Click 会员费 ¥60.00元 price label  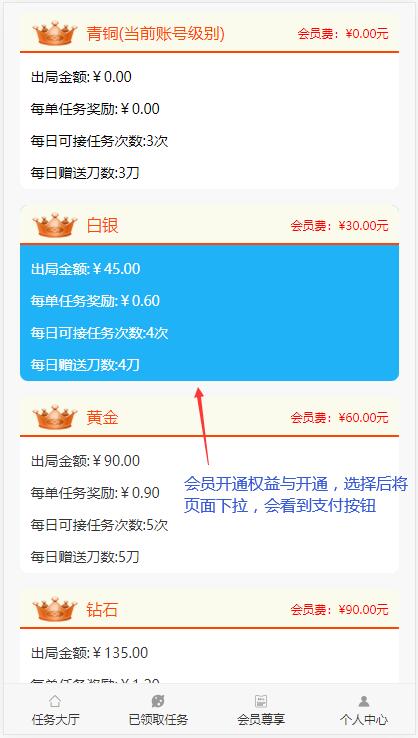339,417
